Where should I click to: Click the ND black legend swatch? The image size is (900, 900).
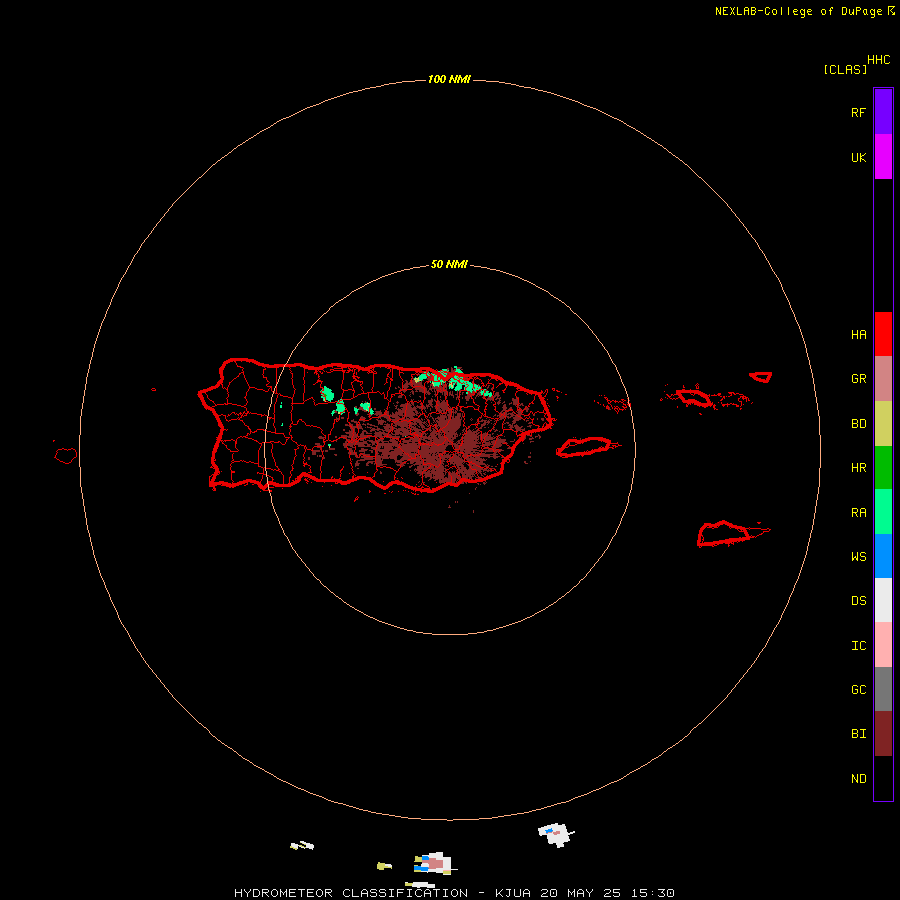(883, 778)
